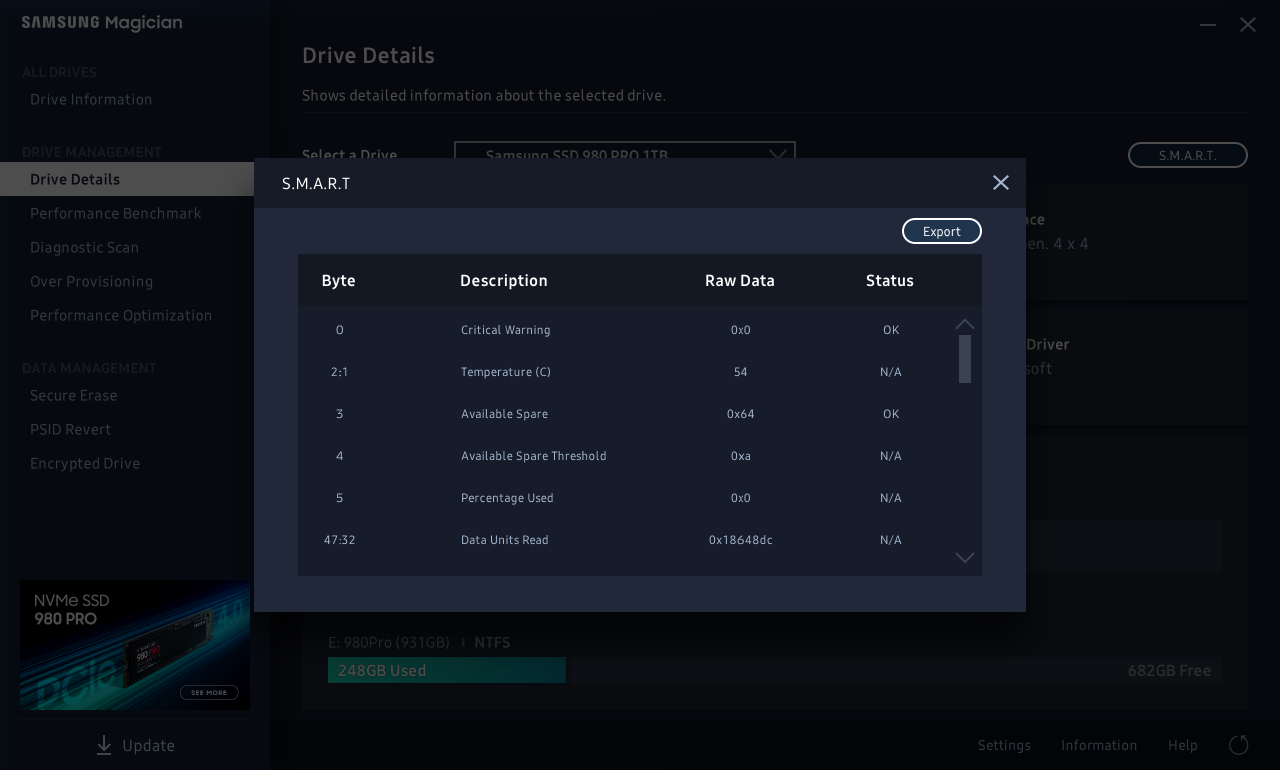Open Help in the bottom bar
The image size is (1280, 770).
click(x=1183, y=745)
